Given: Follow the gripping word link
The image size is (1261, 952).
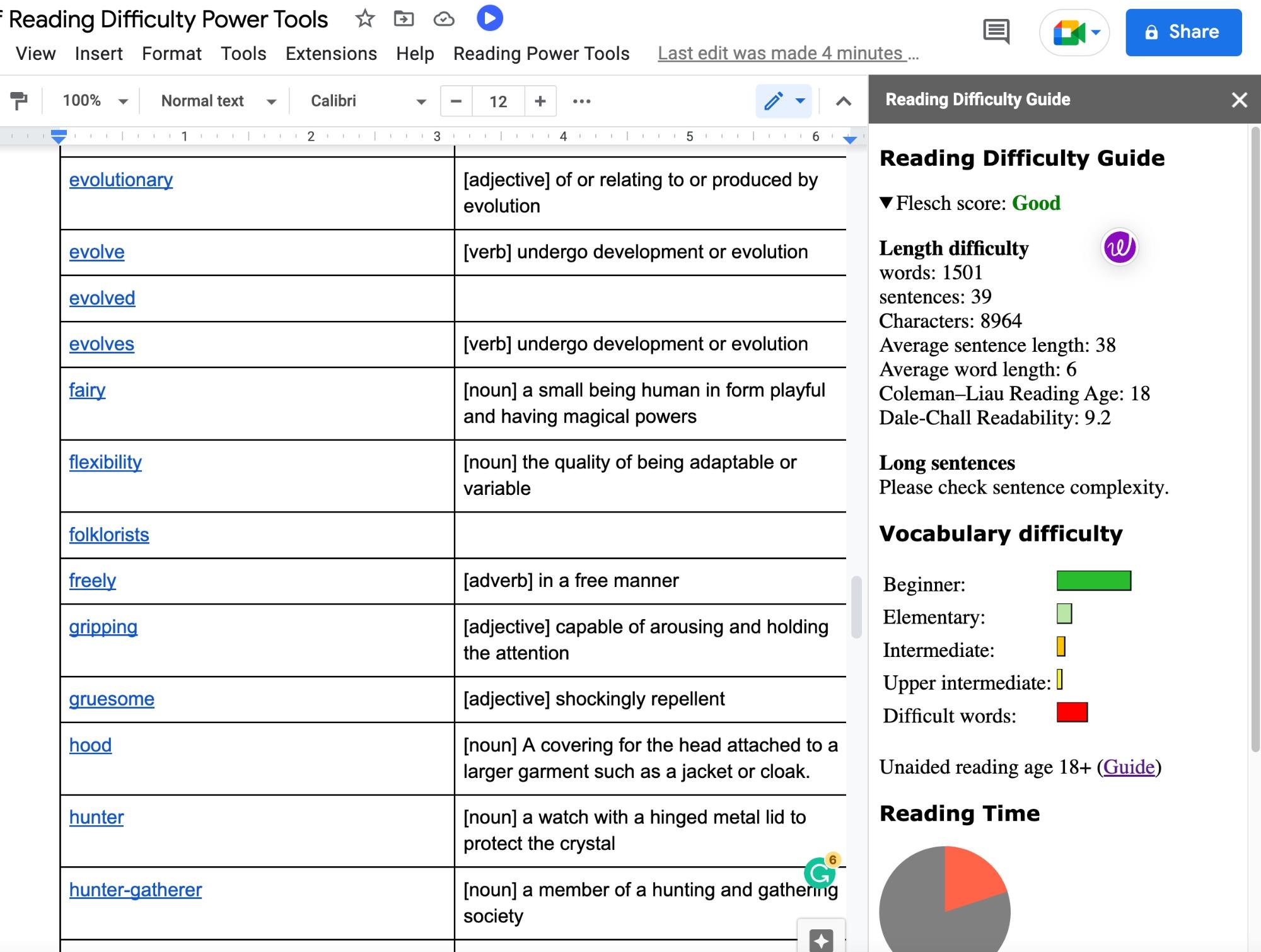Looking at the screenshot, I should click(x=103, y=627).
